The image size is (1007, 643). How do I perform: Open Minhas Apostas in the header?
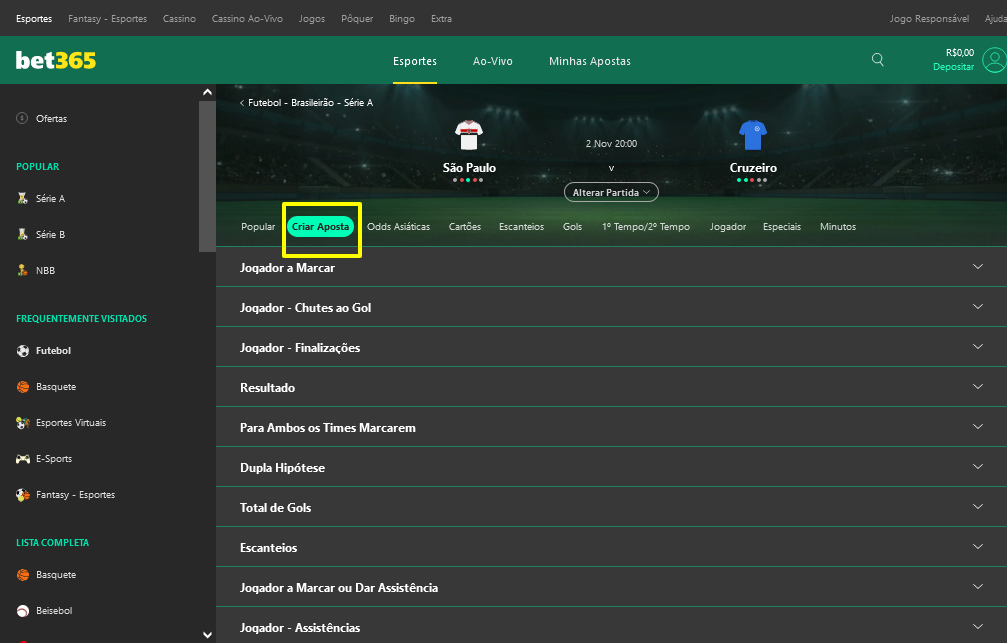590,61
